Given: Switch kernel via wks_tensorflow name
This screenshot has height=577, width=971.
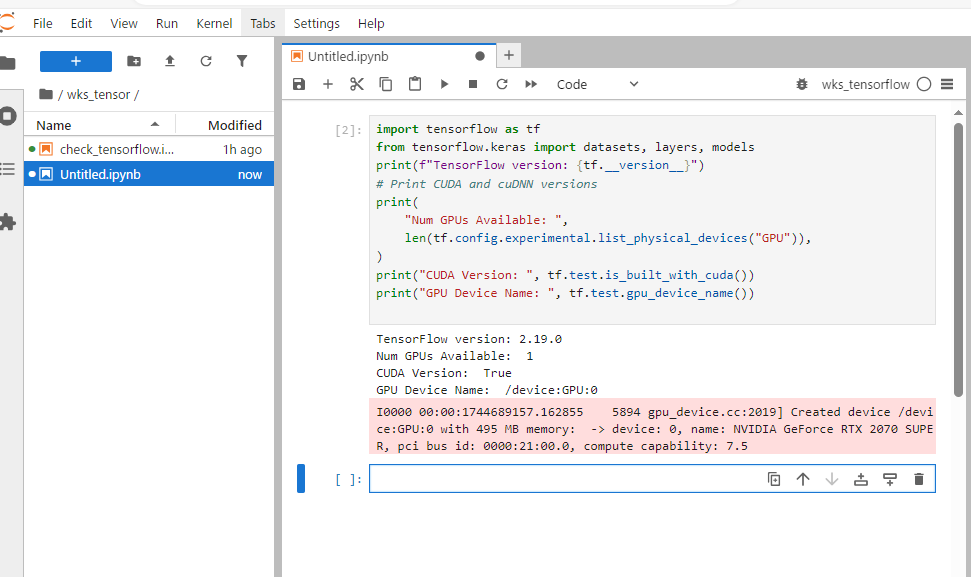Looking at the screenshot, I should point(866,84).
